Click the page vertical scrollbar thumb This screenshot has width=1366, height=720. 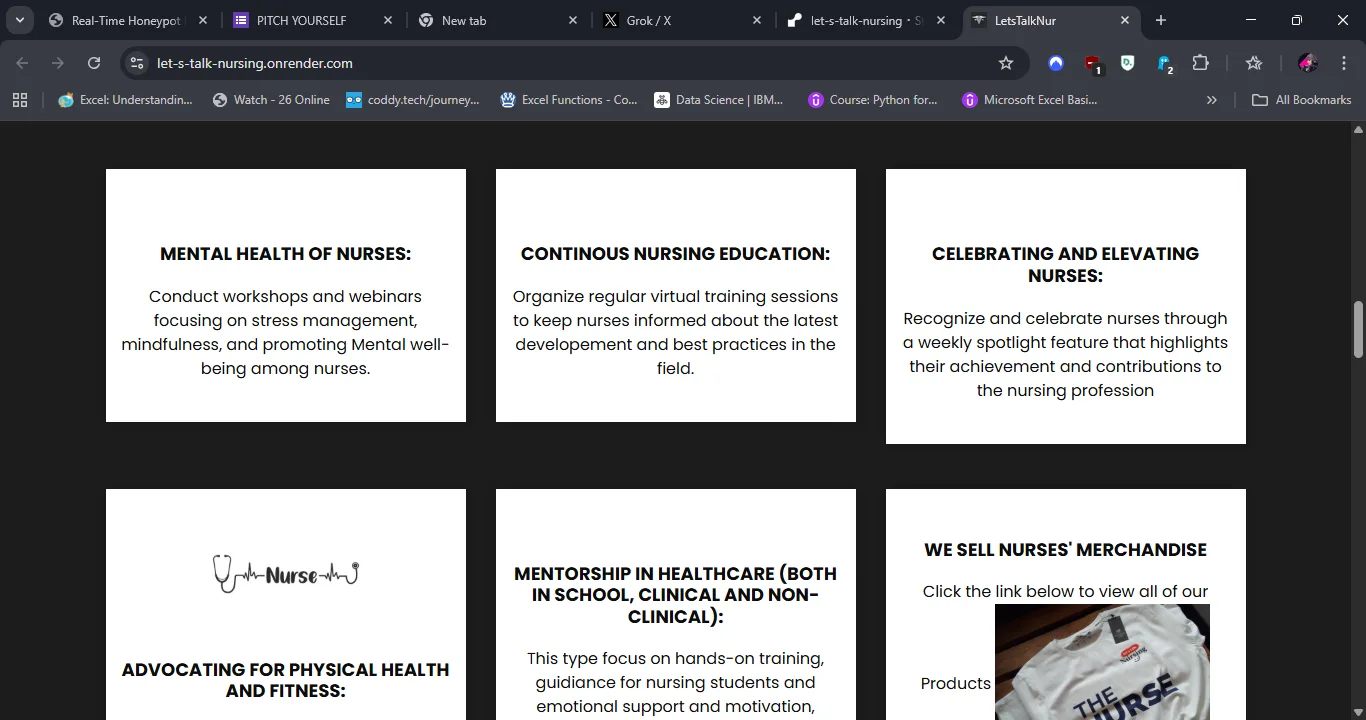tap(1358, 329)
